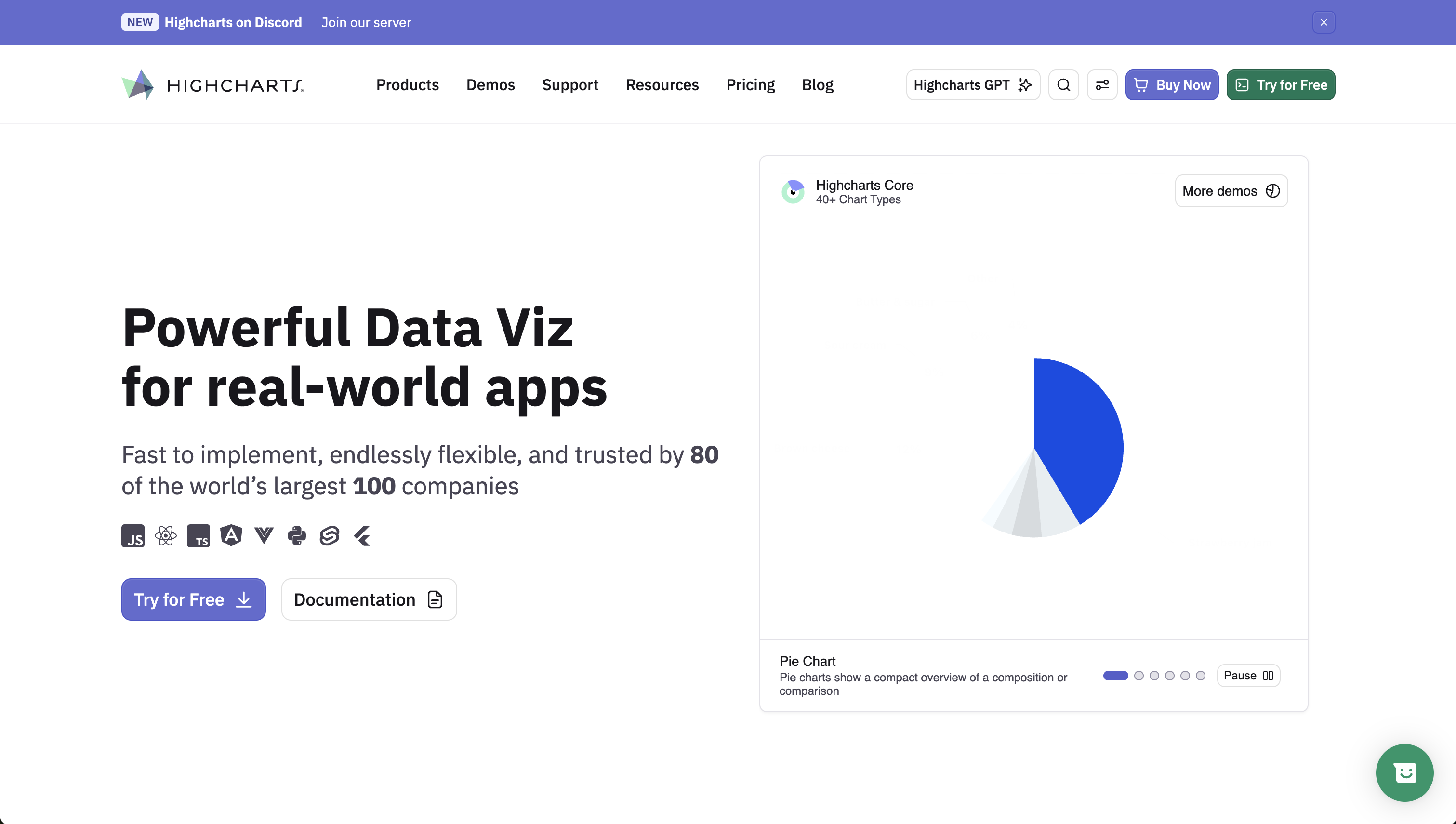
Task: Go to the Pricing page
Action: tap(750, 85)
